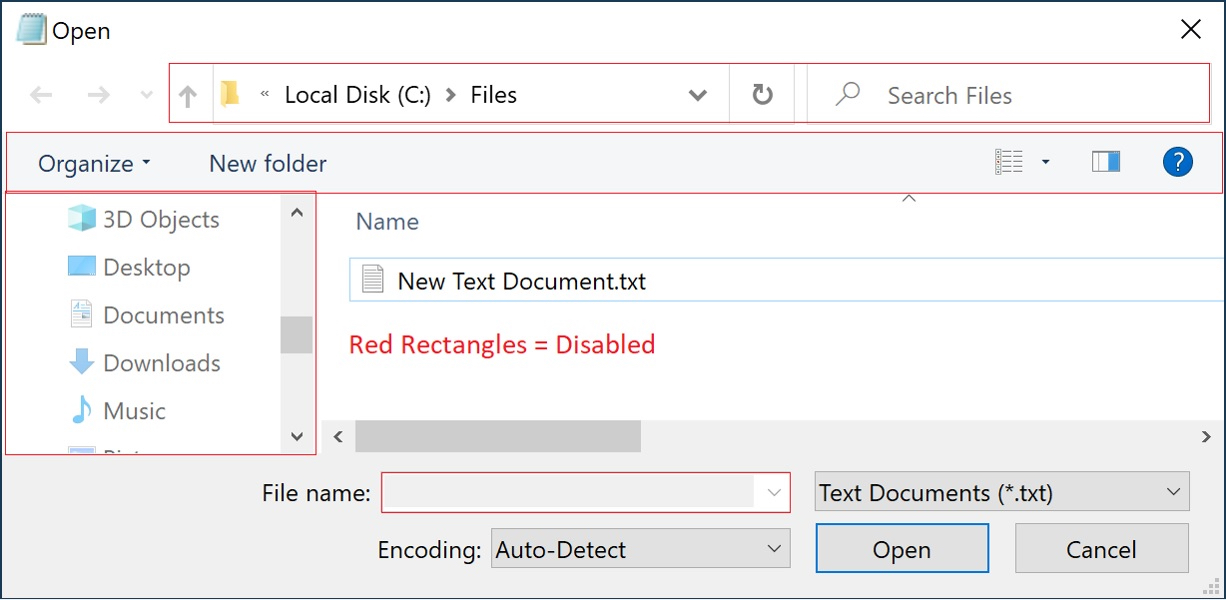Viewport: 1226px width, 600px height.
Task: Click the Notepad icon in the title bar
Action: click(x=32, y=29)
